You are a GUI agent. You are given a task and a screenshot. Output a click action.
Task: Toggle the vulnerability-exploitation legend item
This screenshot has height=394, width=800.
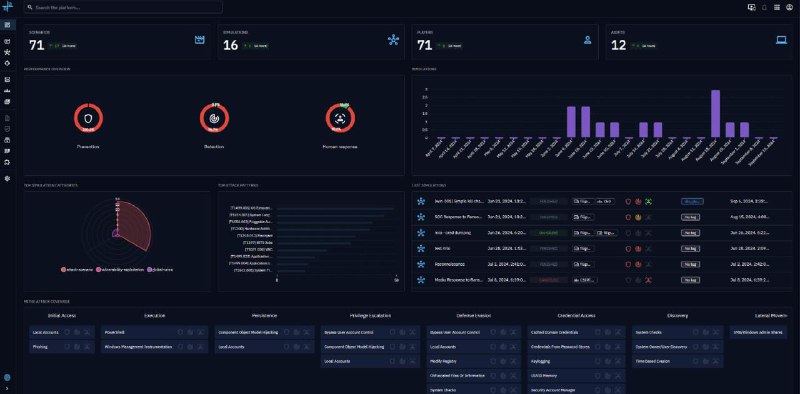click(x=119, y=269)
